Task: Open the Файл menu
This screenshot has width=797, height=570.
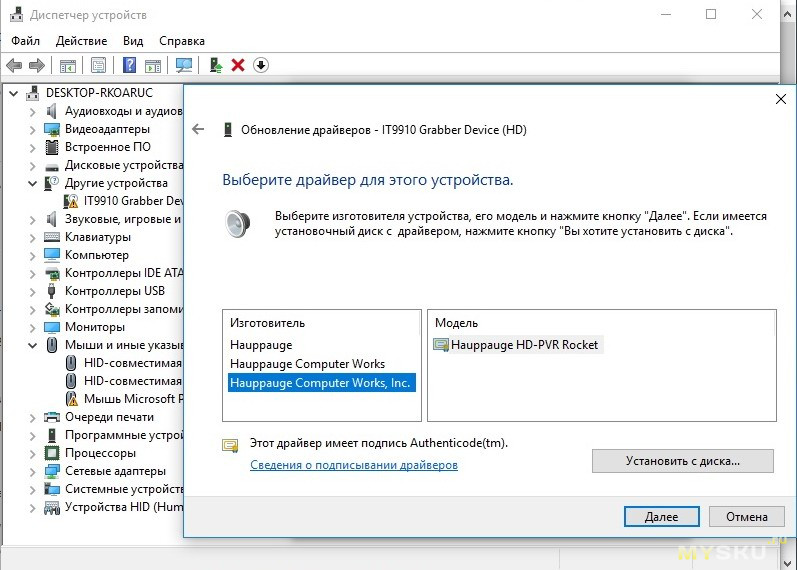Action: [25, 41]
